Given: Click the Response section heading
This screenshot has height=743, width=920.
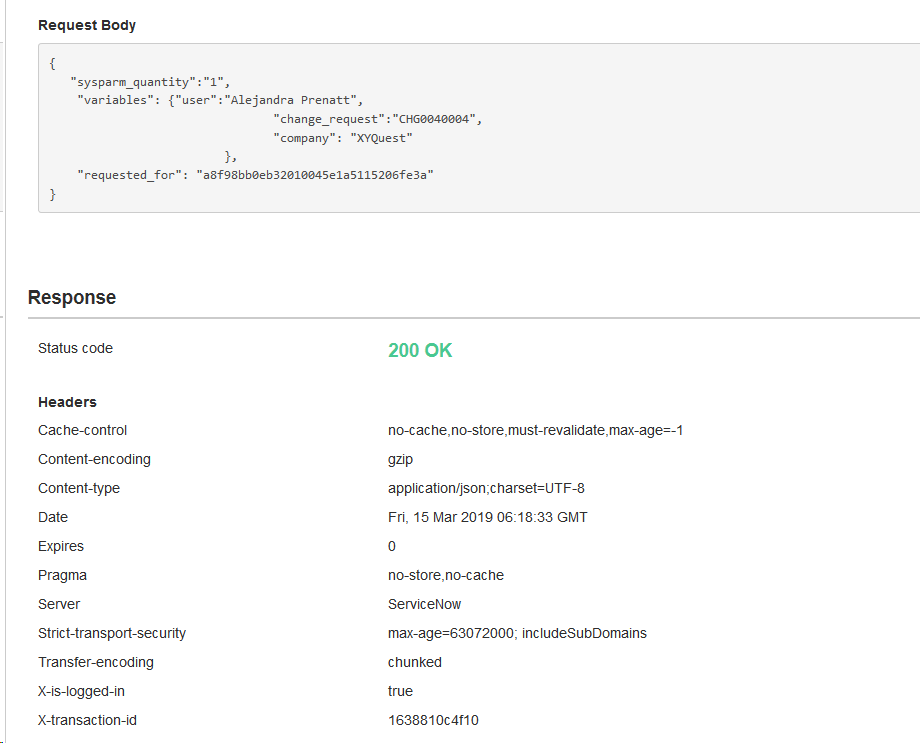Looking at the screenshot, I should 72,297.
